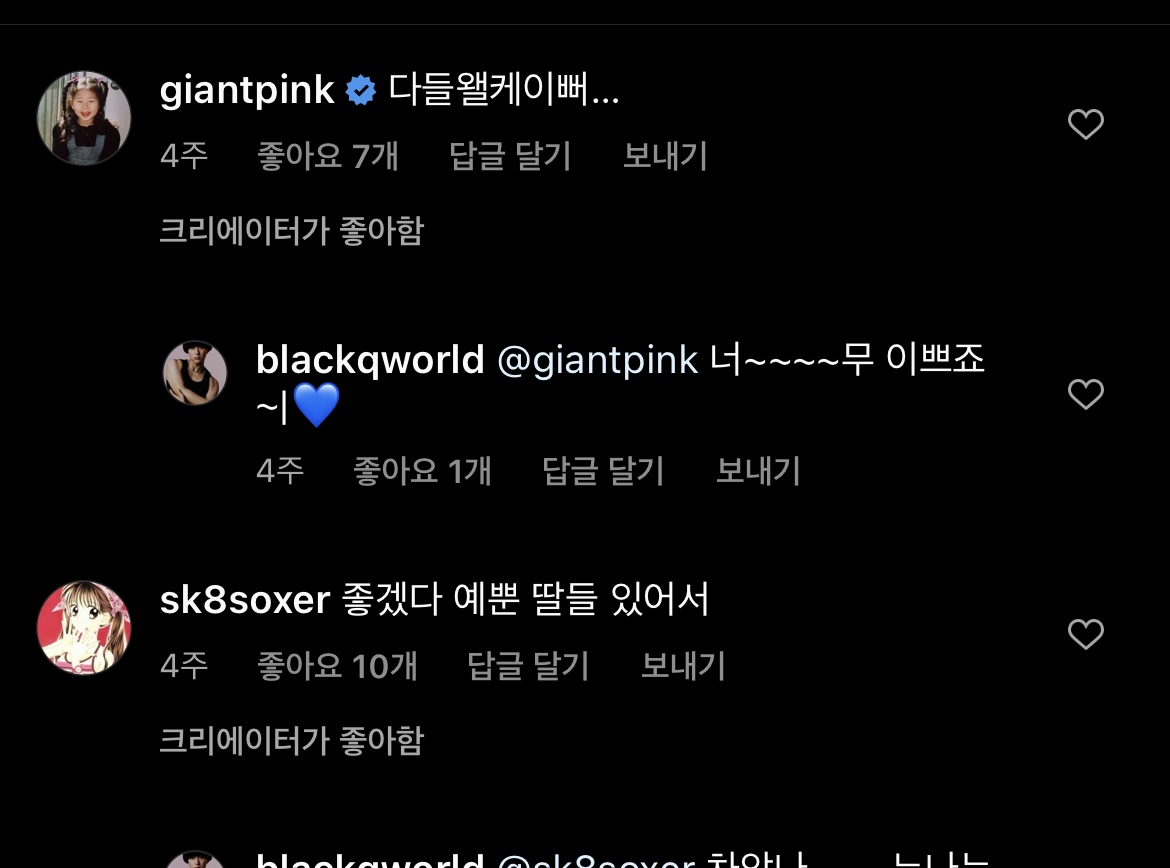Screen dimensions: 1170x868
Task: Reply to giantpink's comment via 답글 달기
Action: click(x=510, y=156)
